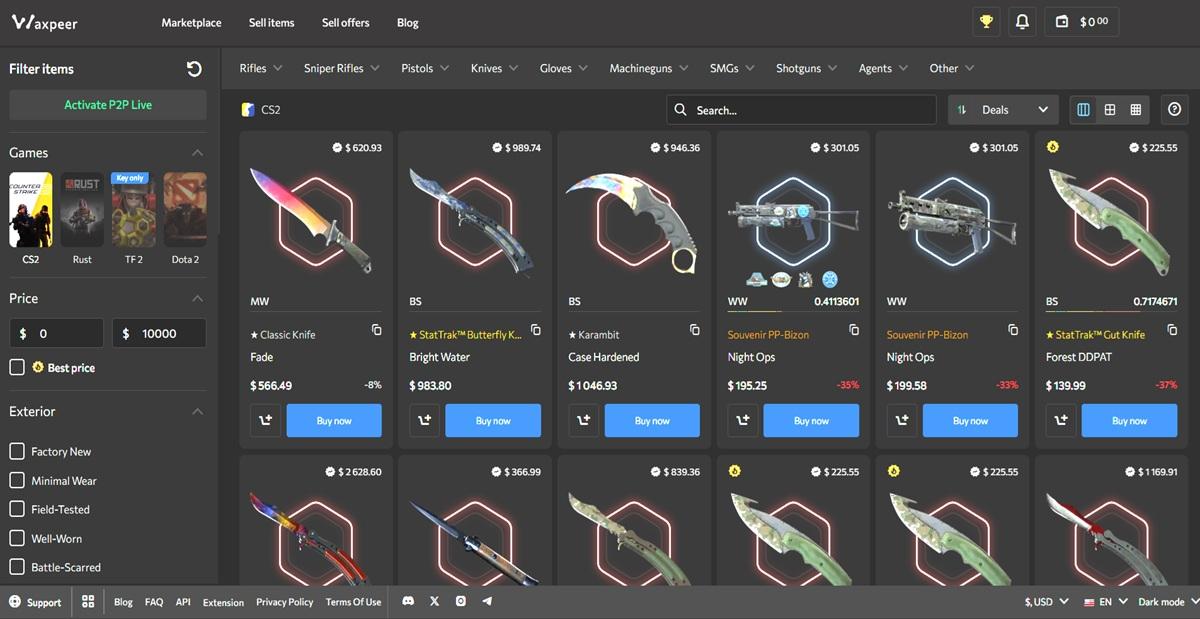Open the Sell items page
Image resolution: width=1200 pixels, height=619 pixels.
271,22
